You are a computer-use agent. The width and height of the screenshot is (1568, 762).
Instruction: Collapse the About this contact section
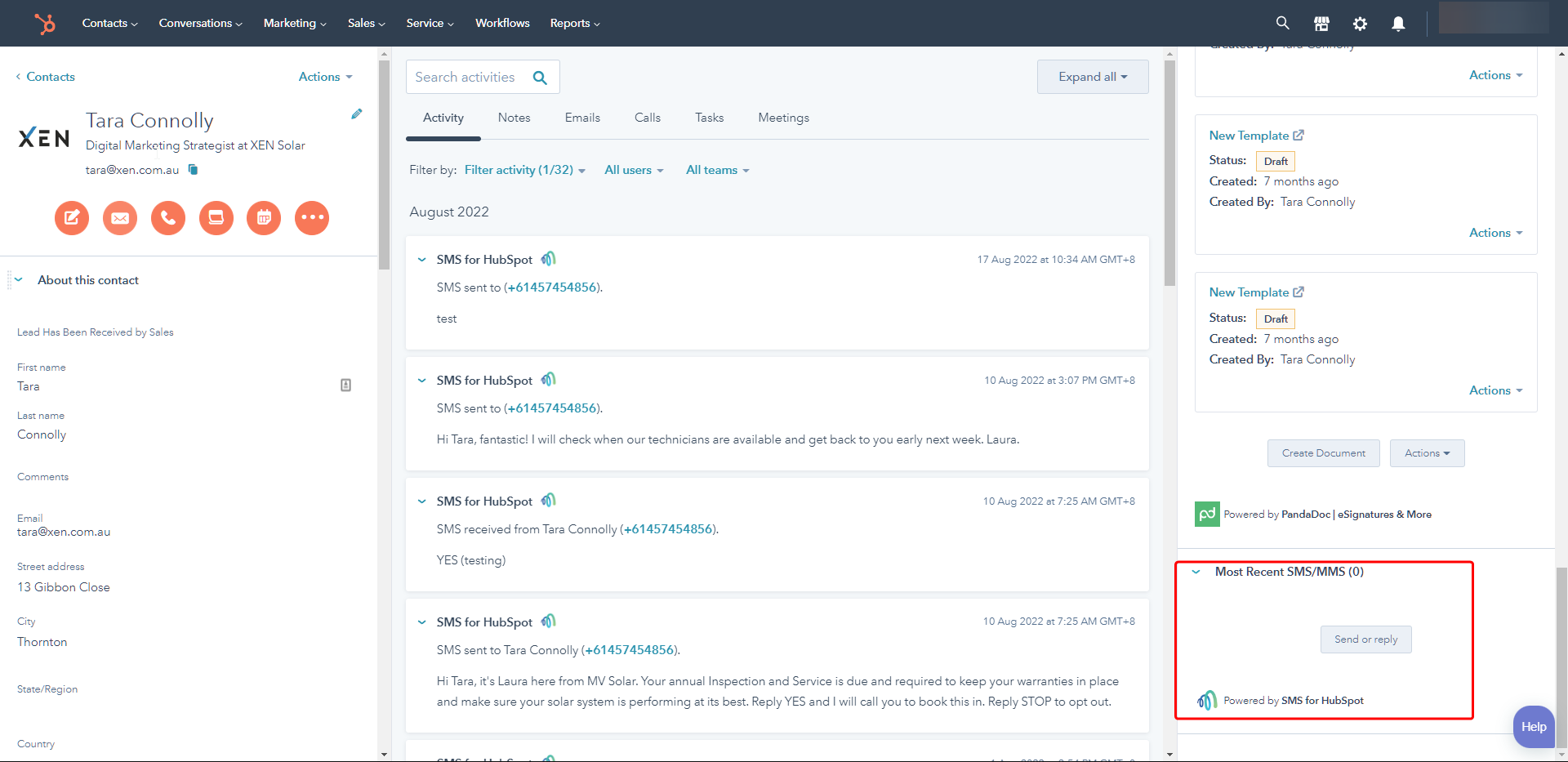19,280
